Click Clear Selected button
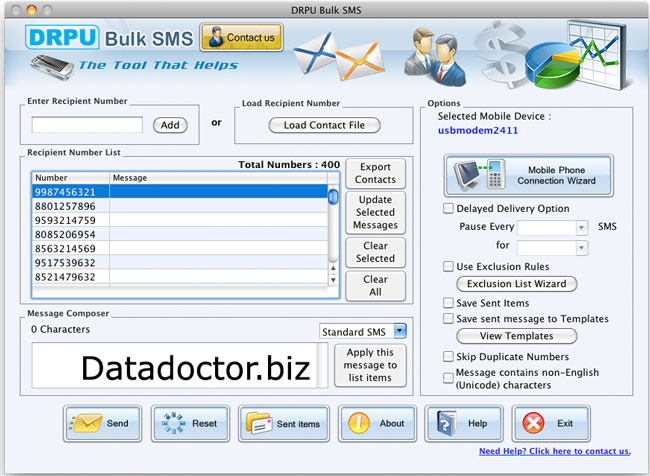650x476 pixels. click(x=375, y=252)
